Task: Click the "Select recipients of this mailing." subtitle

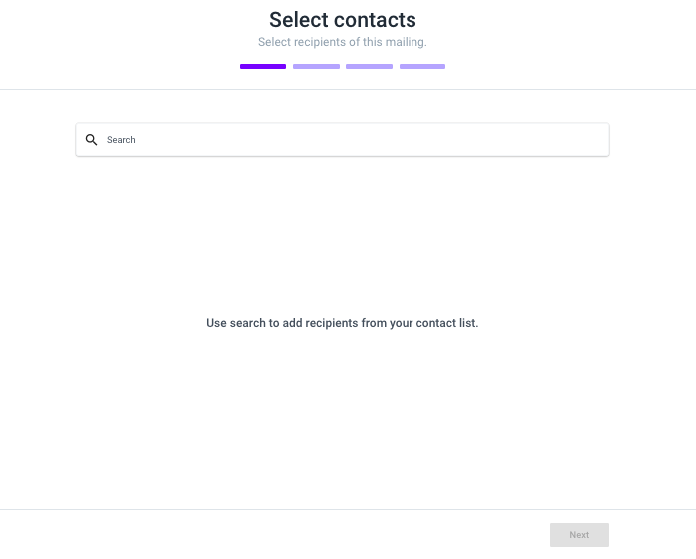Action: tap(342, 42)
